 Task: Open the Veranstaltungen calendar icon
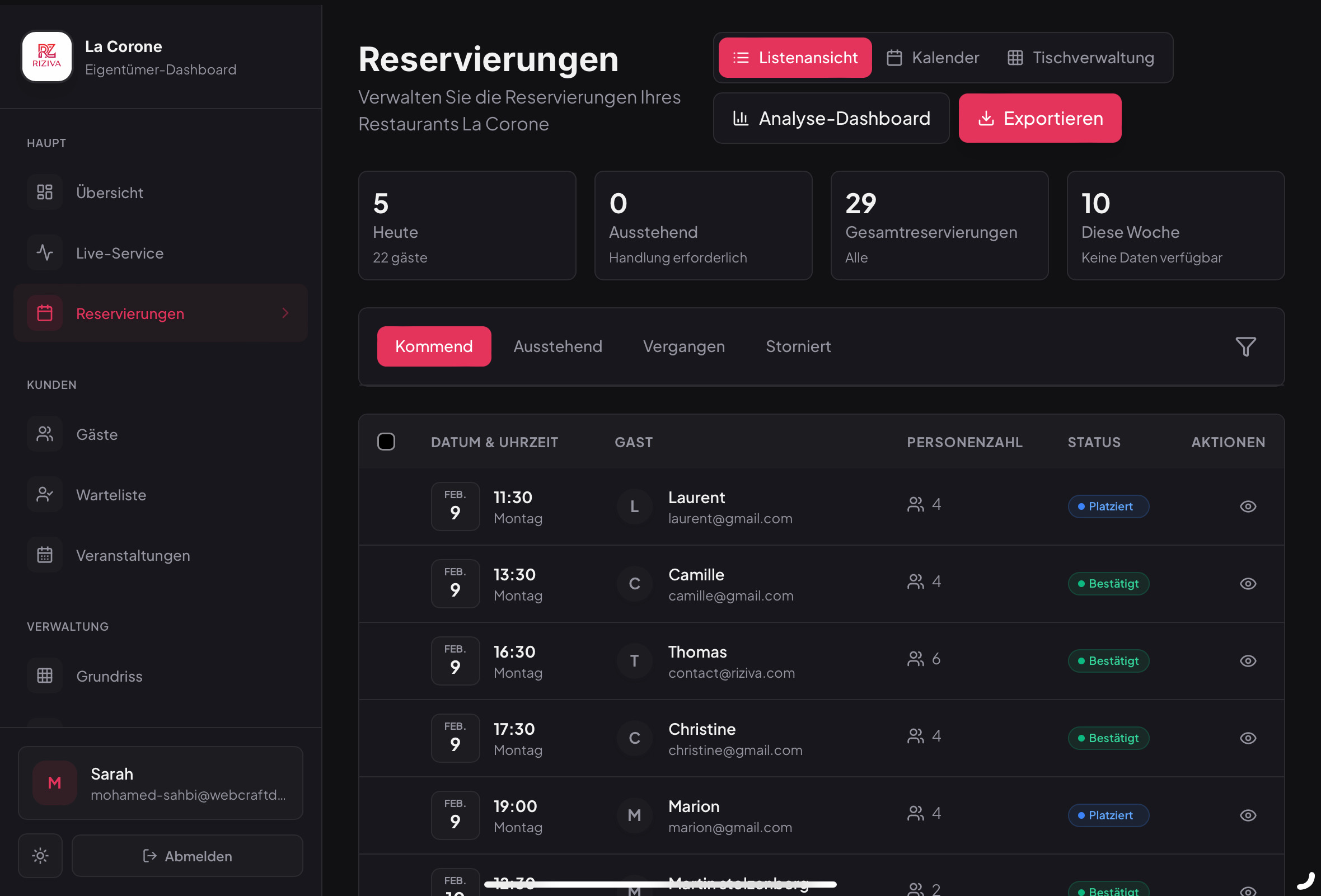(x=45, y=555)
